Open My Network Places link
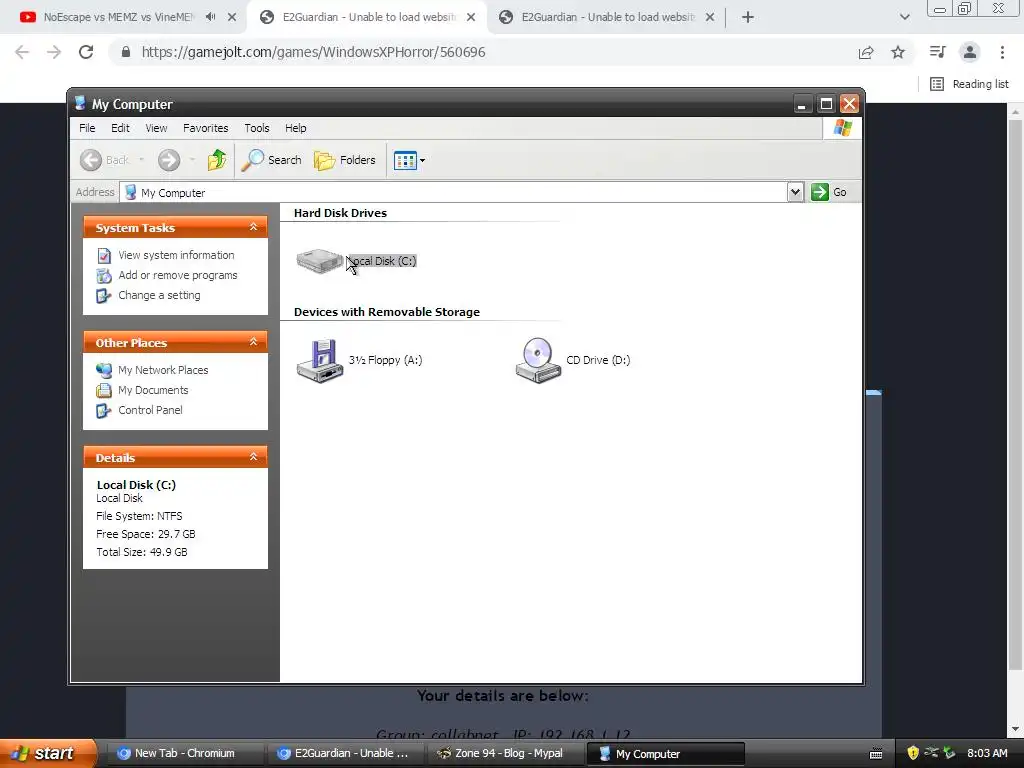1024x768 pixels. click(x=163, y=370)
